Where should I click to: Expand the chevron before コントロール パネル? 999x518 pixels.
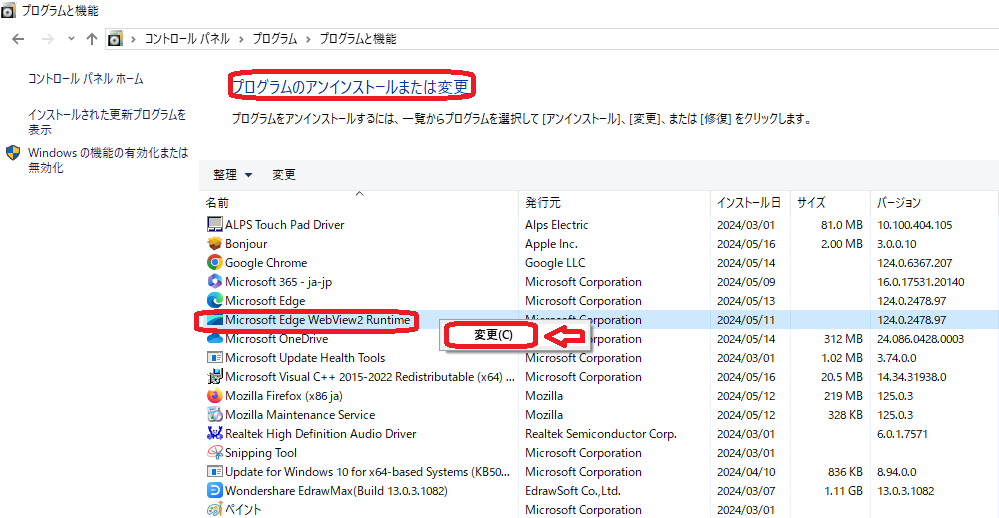pos(133,39)
